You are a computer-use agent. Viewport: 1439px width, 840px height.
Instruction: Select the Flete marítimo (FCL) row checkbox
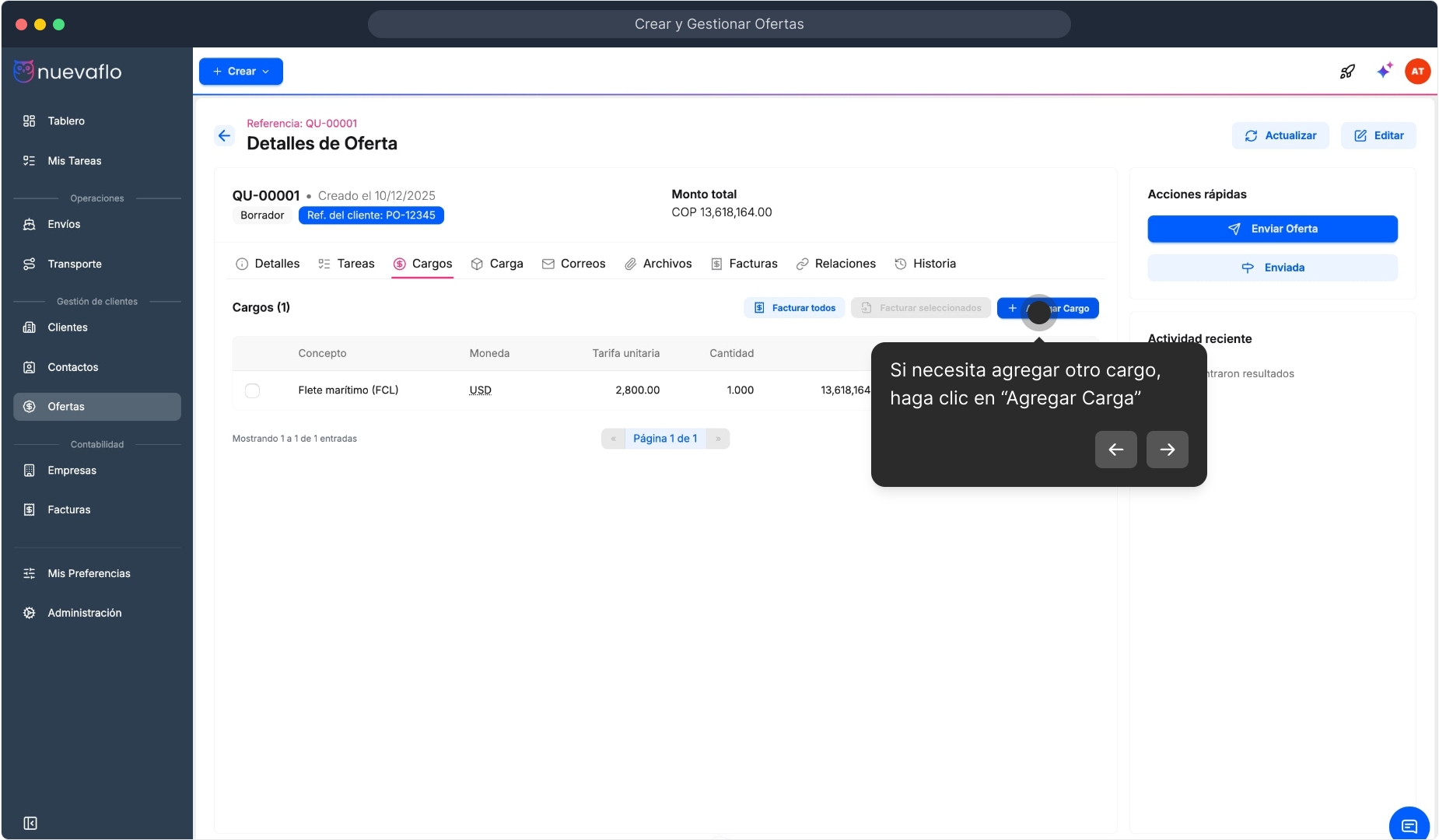[x=252, y=390]
